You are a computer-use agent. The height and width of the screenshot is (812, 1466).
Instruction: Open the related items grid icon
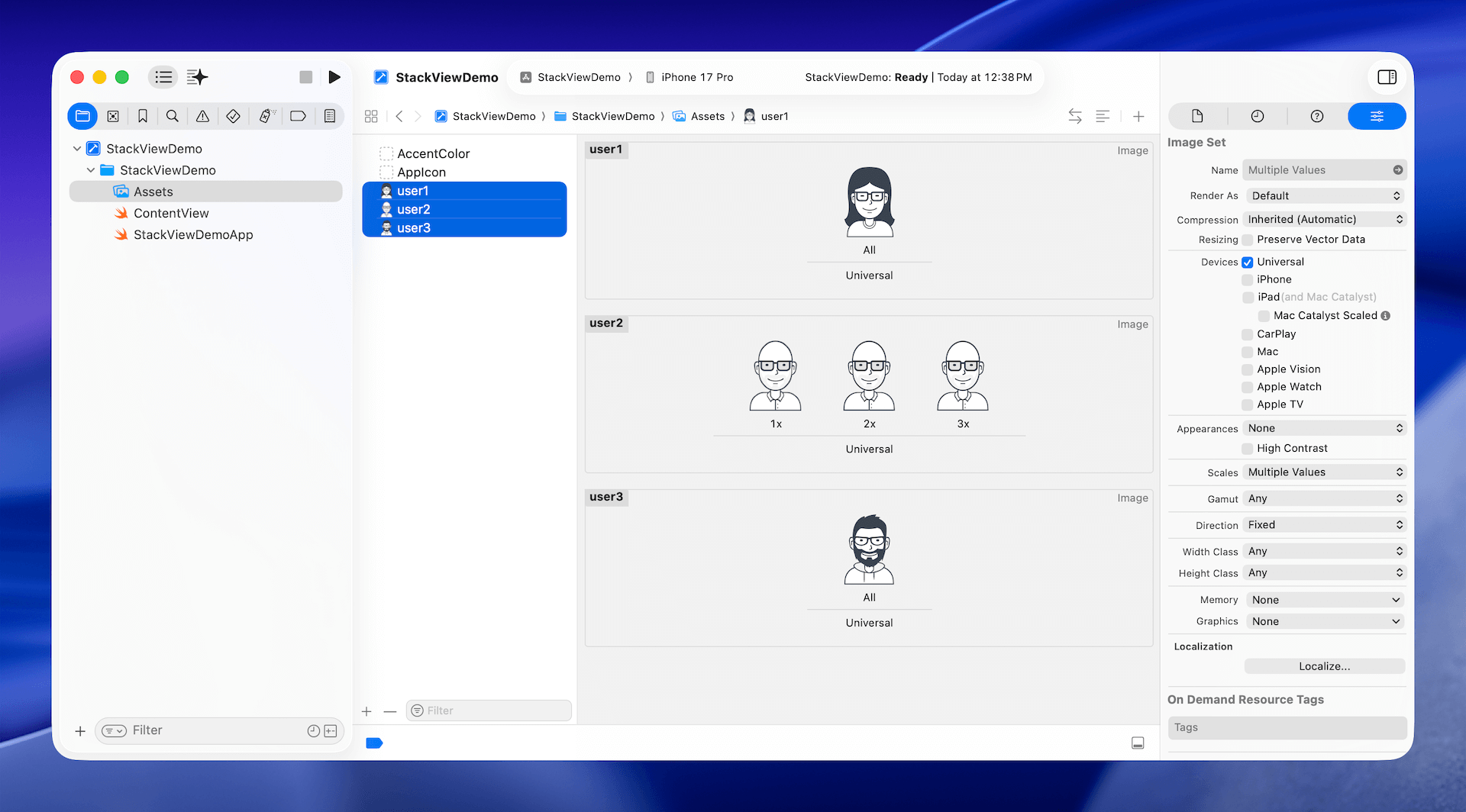click(x=371, y=116)
